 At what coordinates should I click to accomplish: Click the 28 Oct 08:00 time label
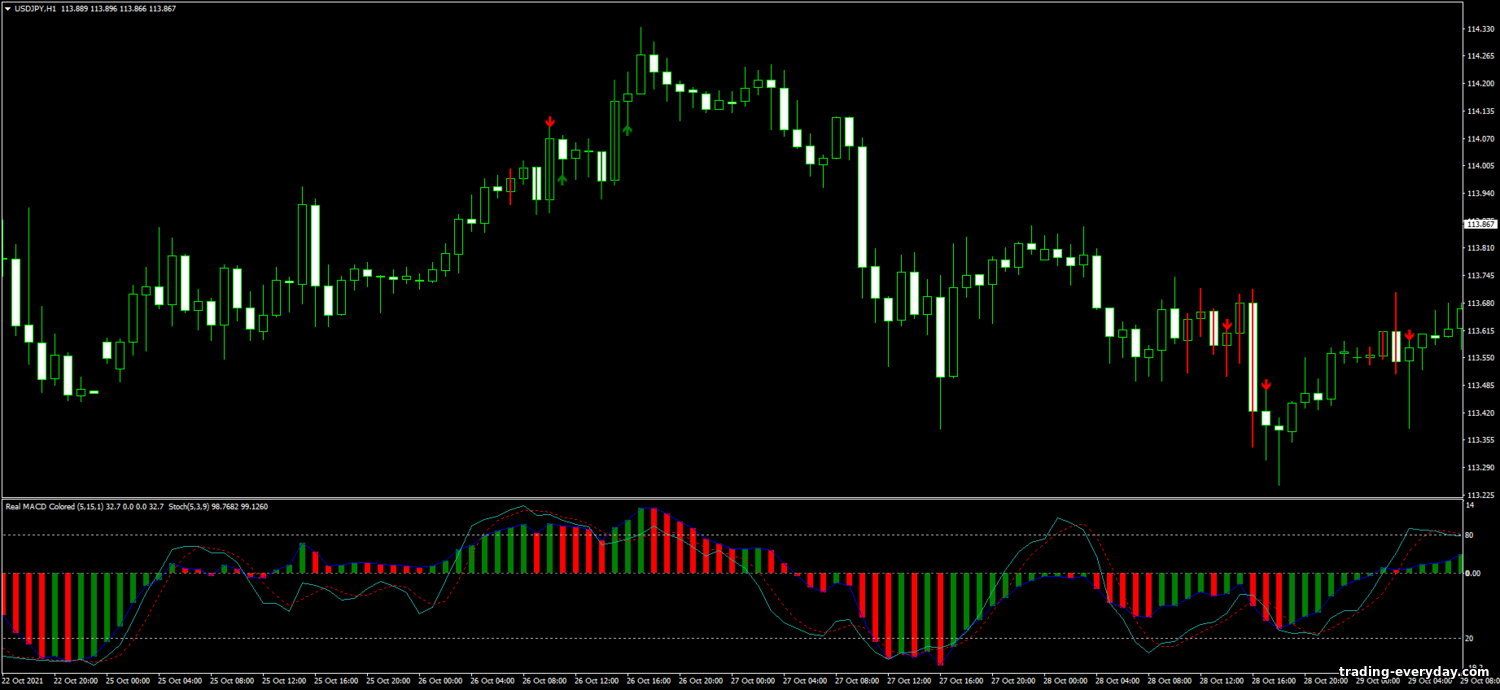click(x=1167, y=681)
